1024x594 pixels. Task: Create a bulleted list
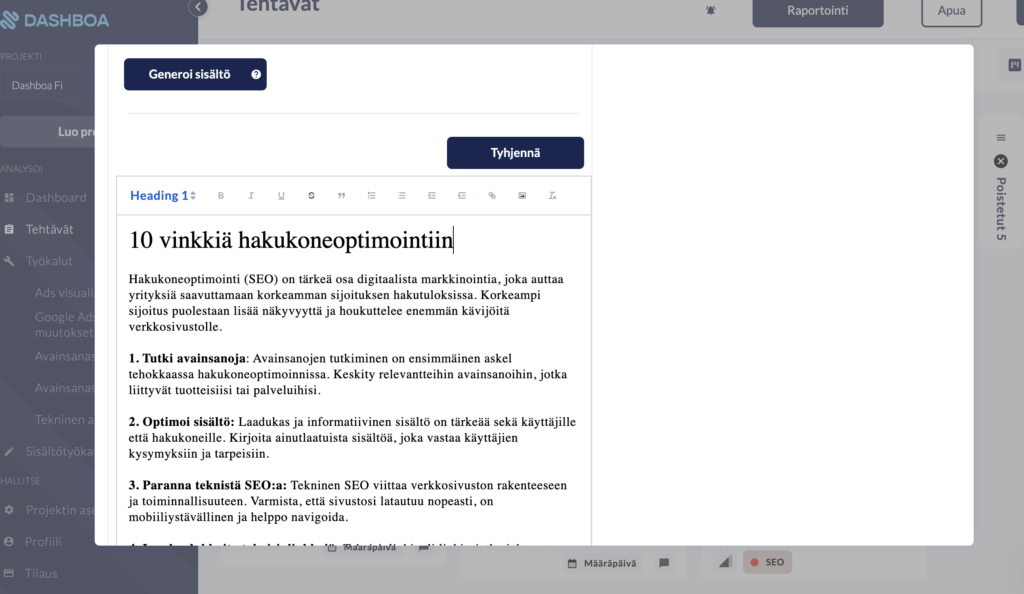pyautogui.click(x=402, y=195)
